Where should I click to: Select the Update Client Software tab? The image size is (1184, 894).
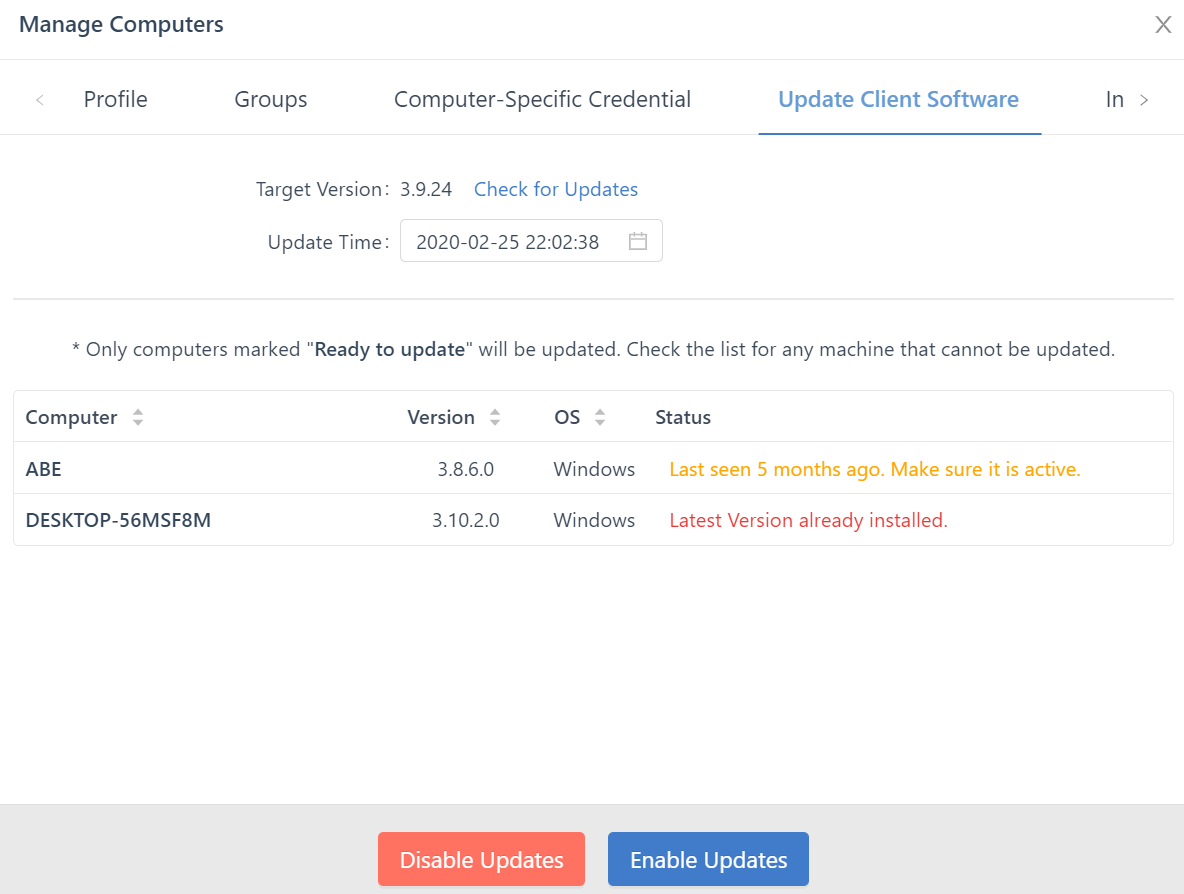[898, 99]
